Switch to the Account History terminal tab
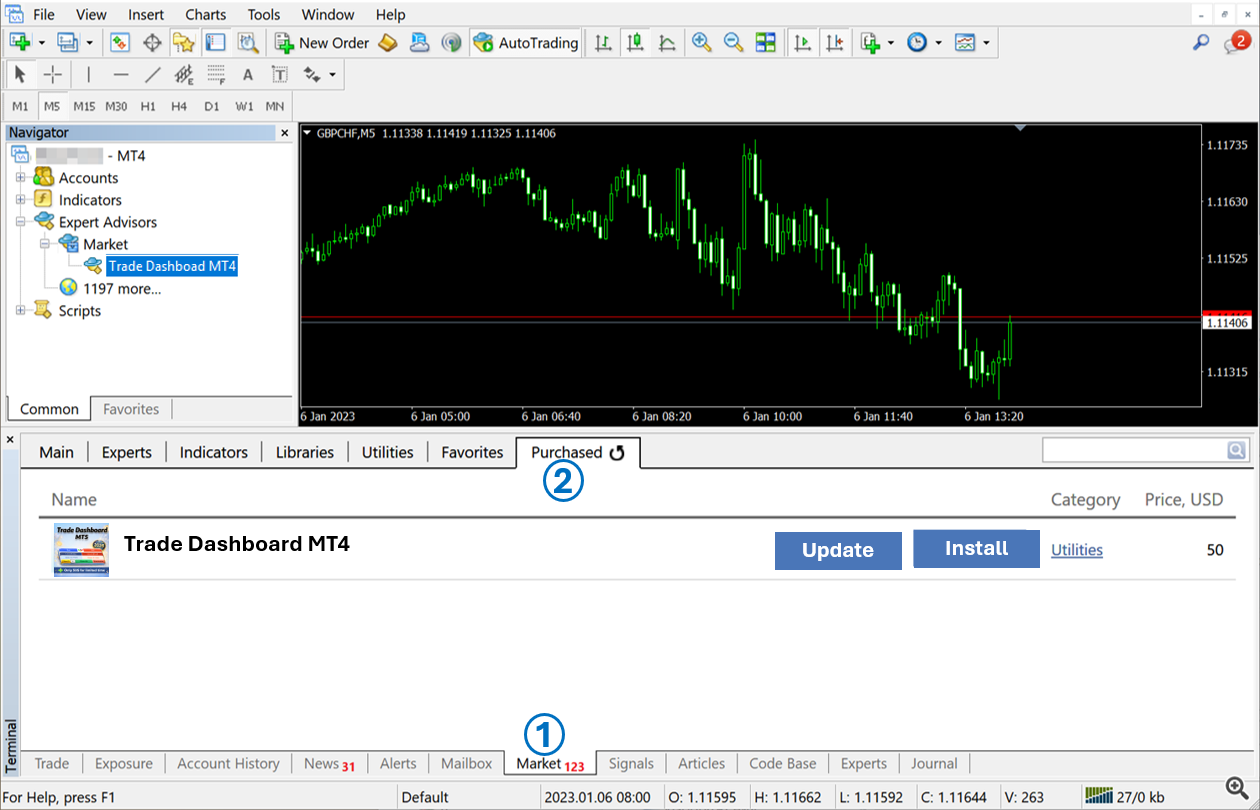The width and height of the screenshot is (1260, 810). (228, 763)
